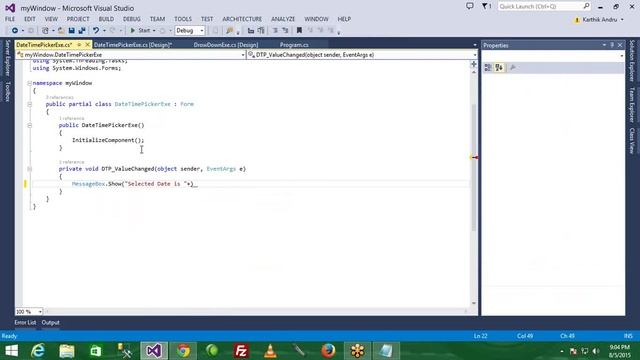The width and height of the screenshot is (640, 360).
Task: Click the Visual Studio logo icon in title bar
Action: pos(10,8)
